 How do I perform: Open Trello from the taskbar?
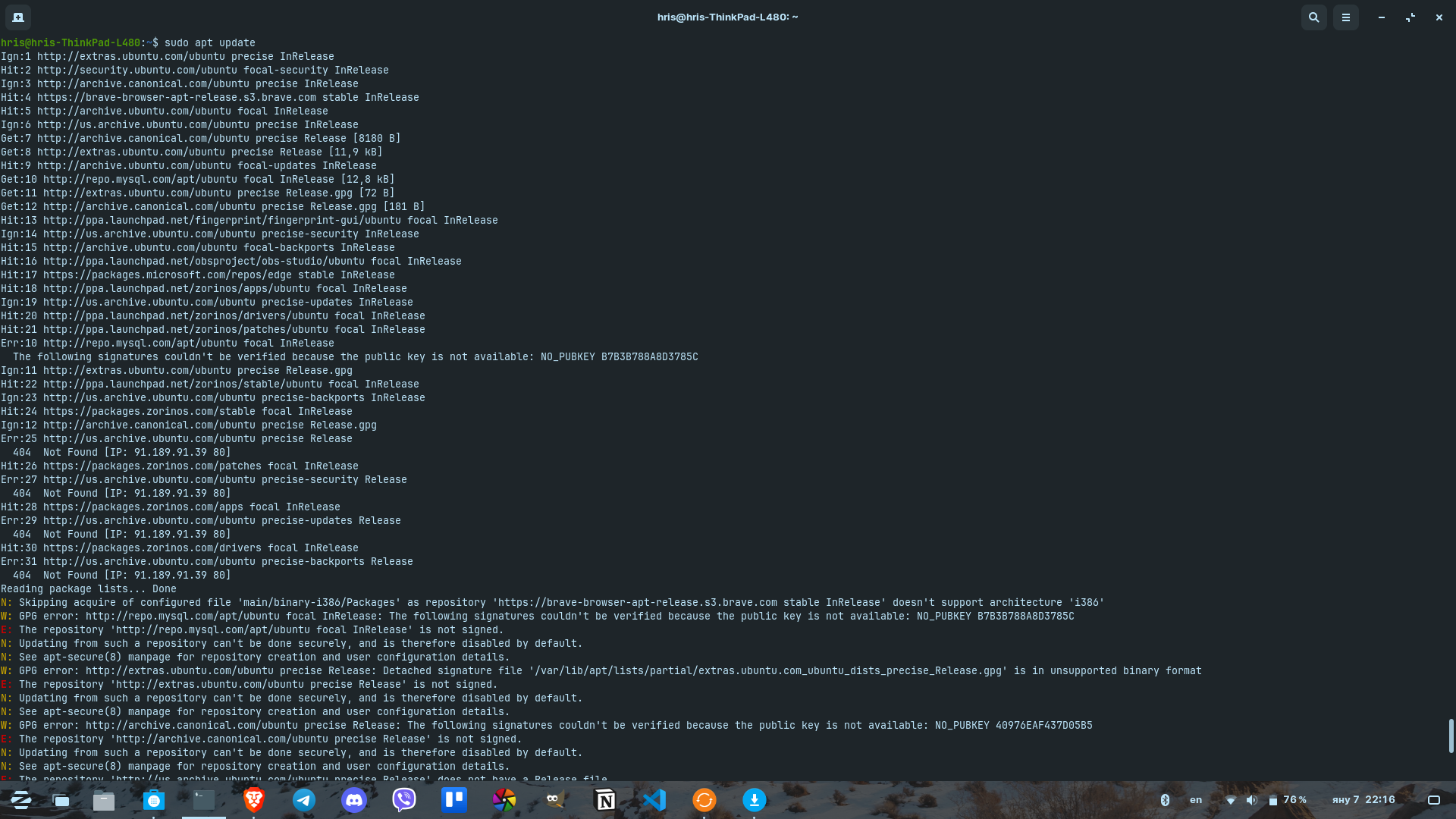454,800
